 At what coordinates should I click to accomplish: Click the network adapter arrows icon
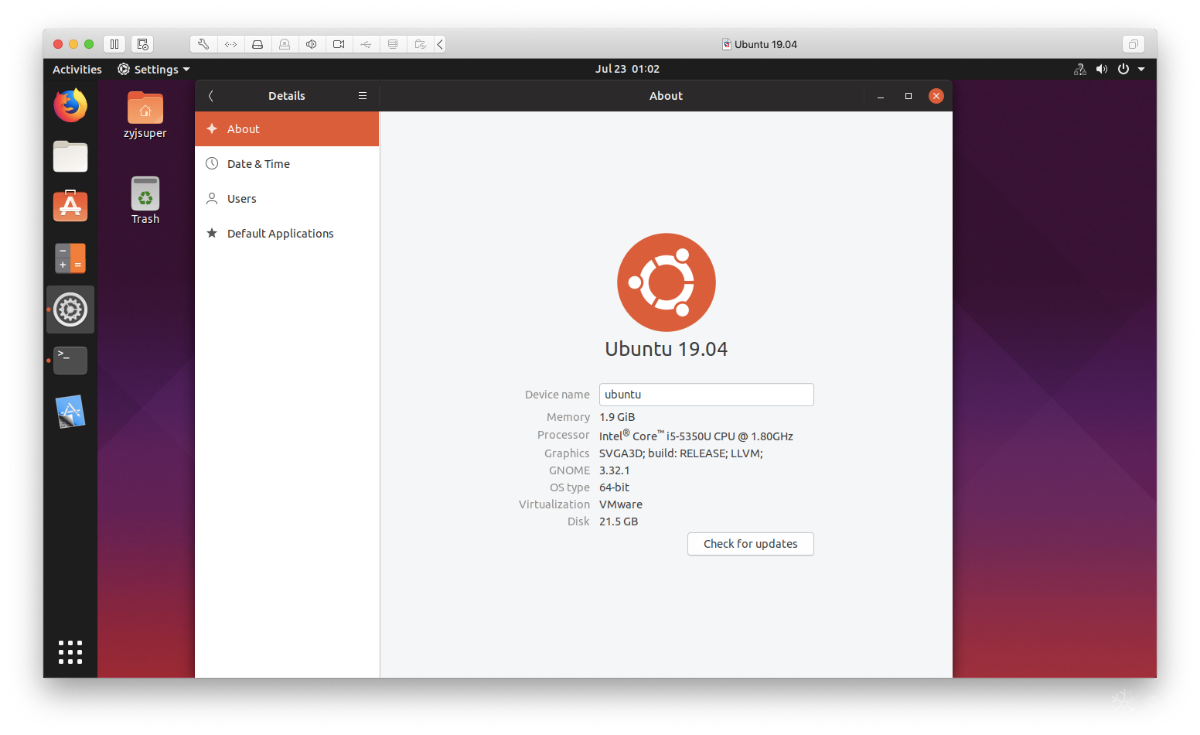coord(230,44)
